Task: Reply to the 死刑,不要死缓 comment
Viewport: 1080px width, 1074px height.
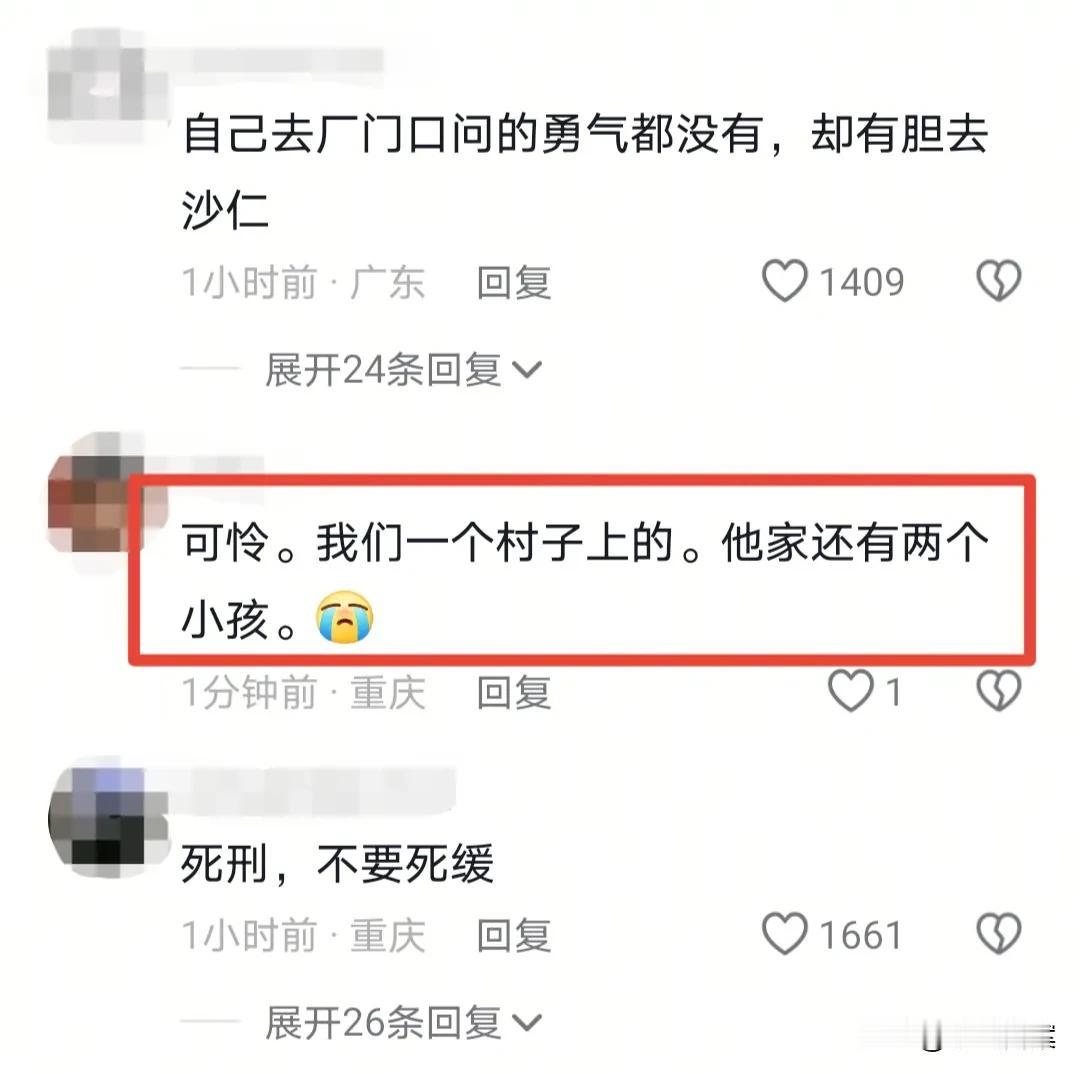Action: (x=514, y=936)
